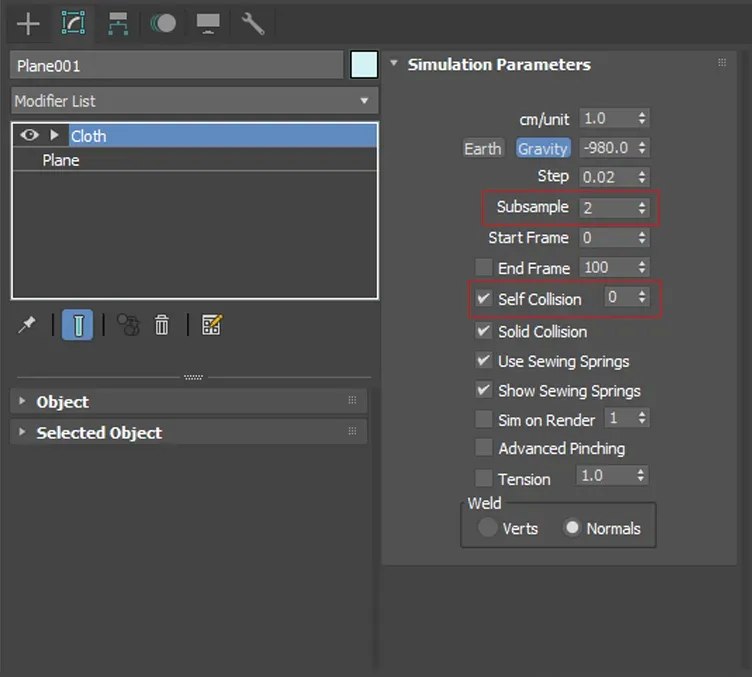Open the object color swatch
The image size is (752, 677).
tap(364, 65)
